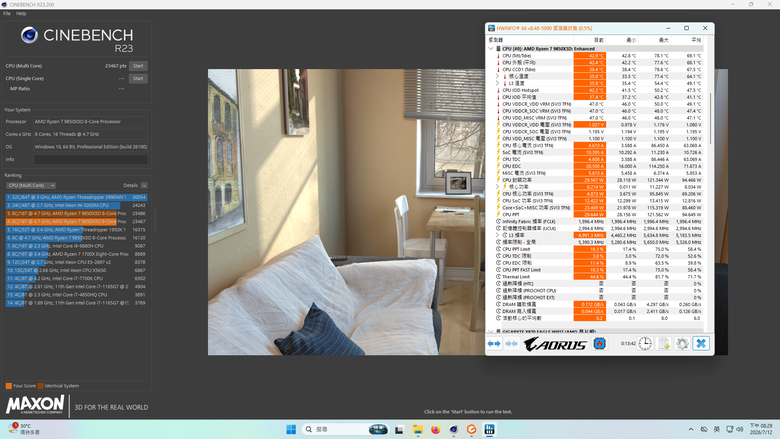
Task: Start the CPU (Multi Core) test
Action: pos(138,66)
